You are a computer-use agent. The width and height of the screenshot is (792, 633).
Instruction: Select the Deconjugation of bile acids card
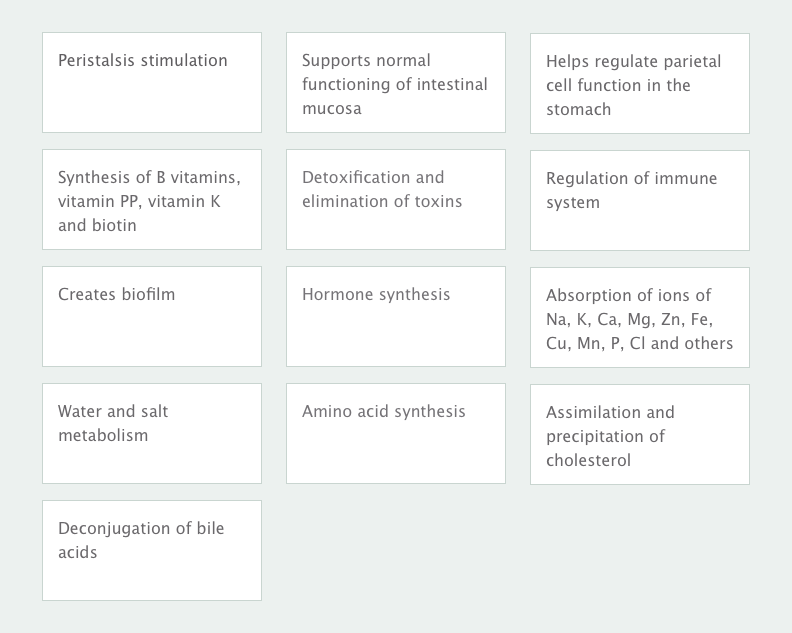[x=152, y=550]
